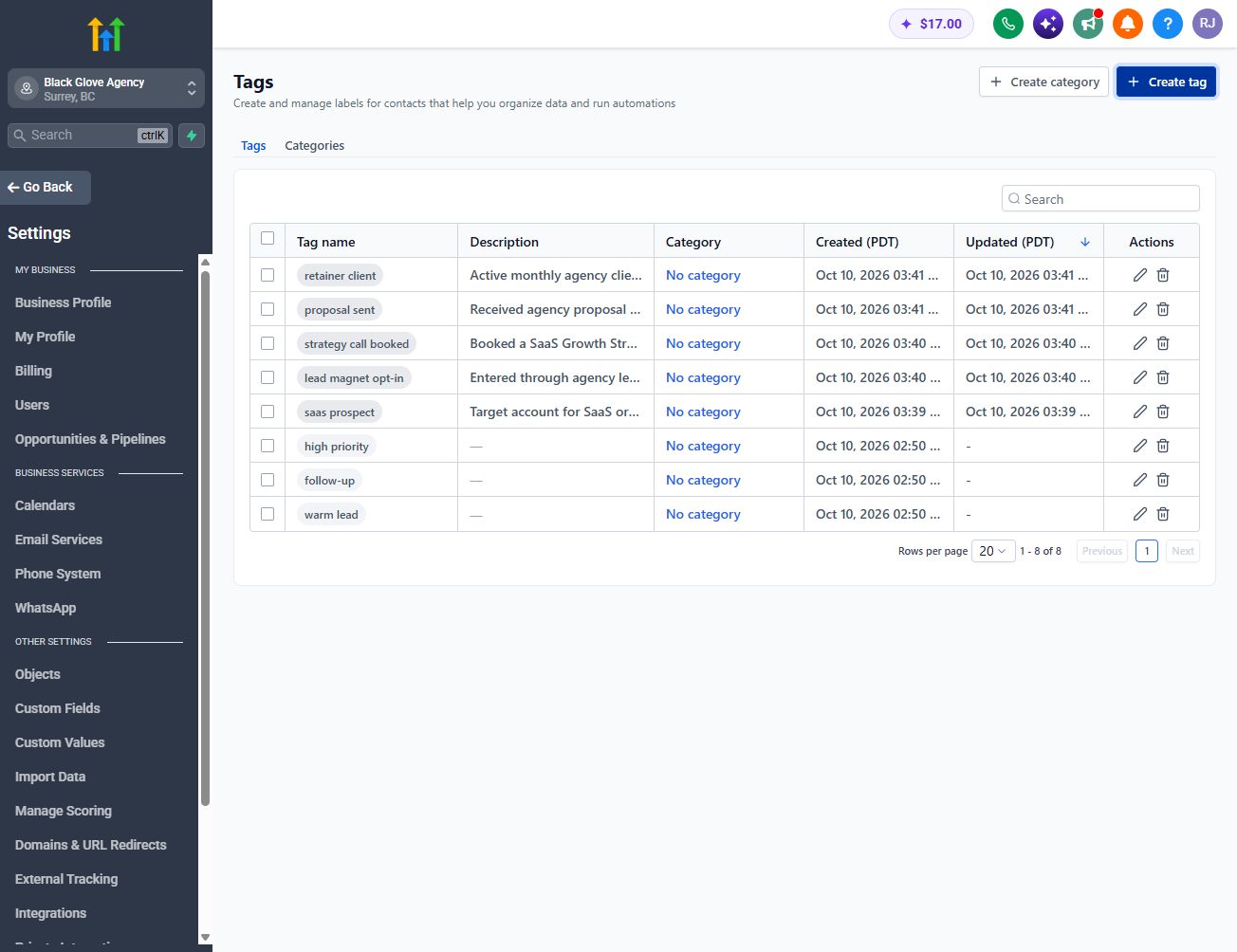Open Custom Fields settings
Screen dimensions: 1237x952
(57, 708)
